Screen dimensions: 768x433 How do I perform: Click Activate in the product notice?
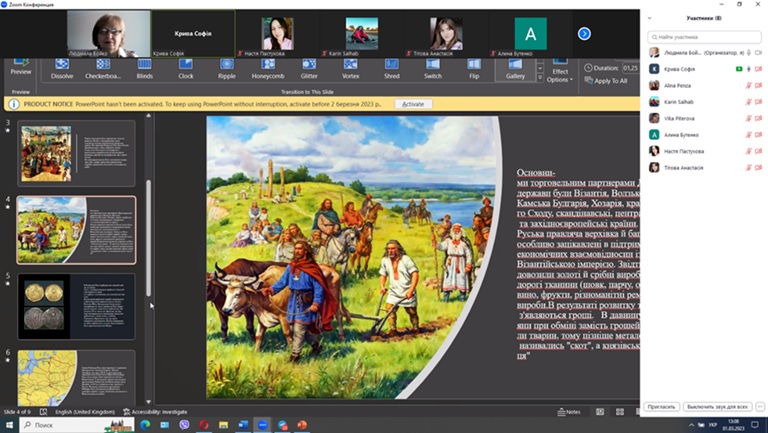(x=413, y=104)
